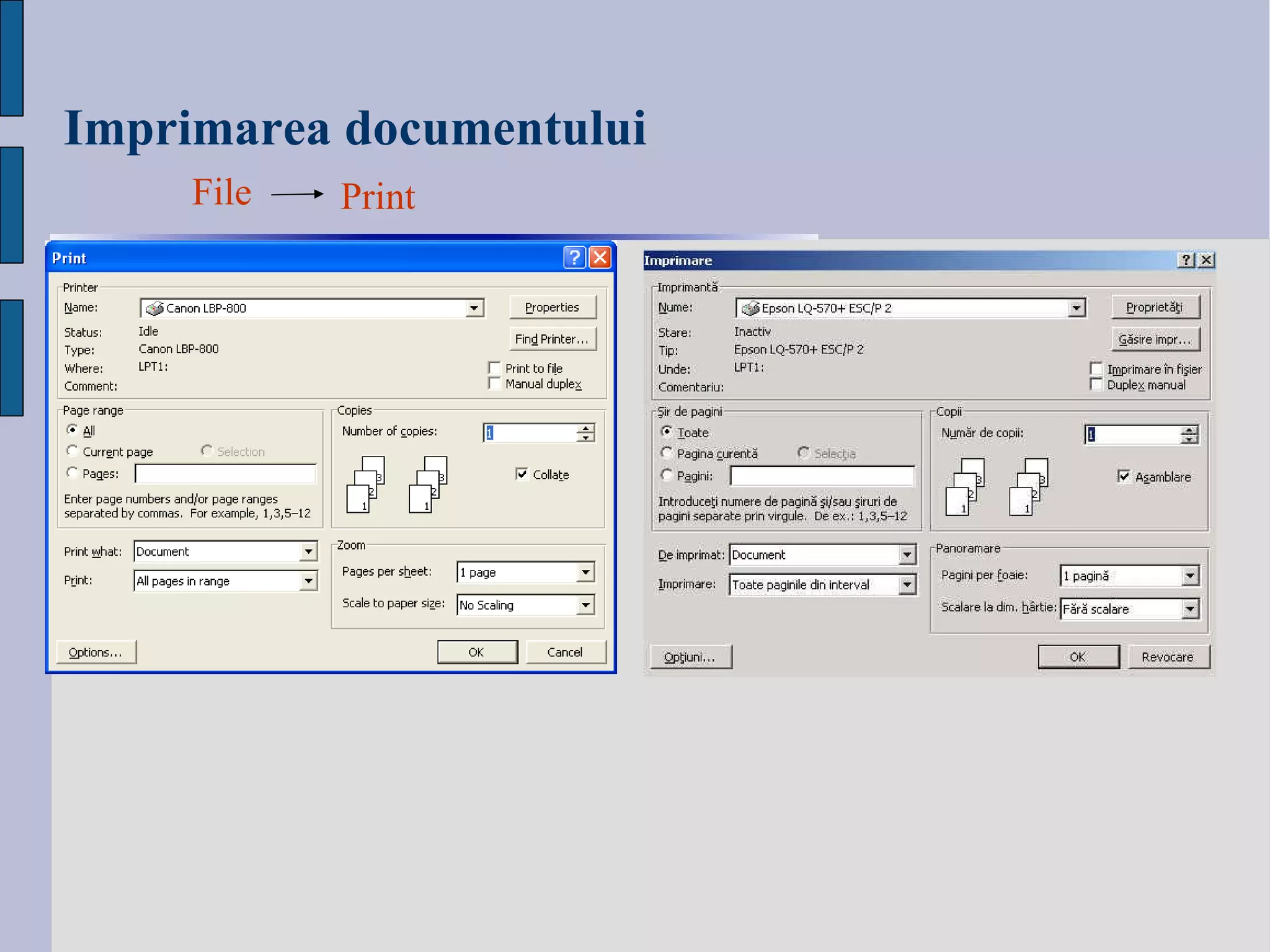Increase Number of copies with up arrow

(585, 428)
